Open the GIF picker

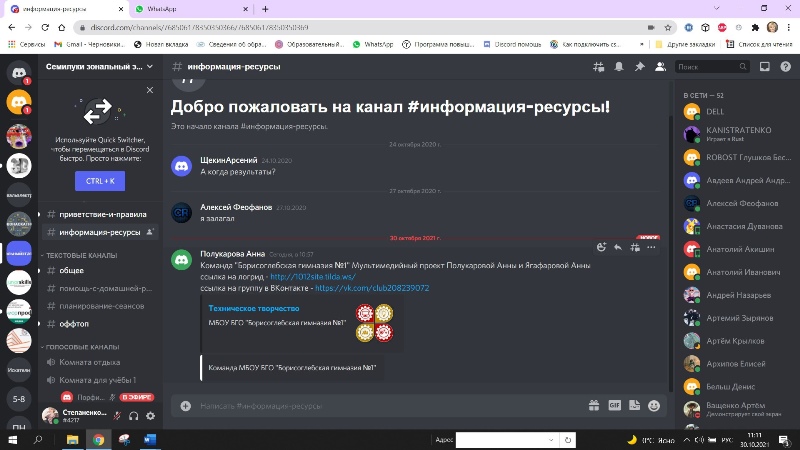pyautogui.click(x=615, y=406)
